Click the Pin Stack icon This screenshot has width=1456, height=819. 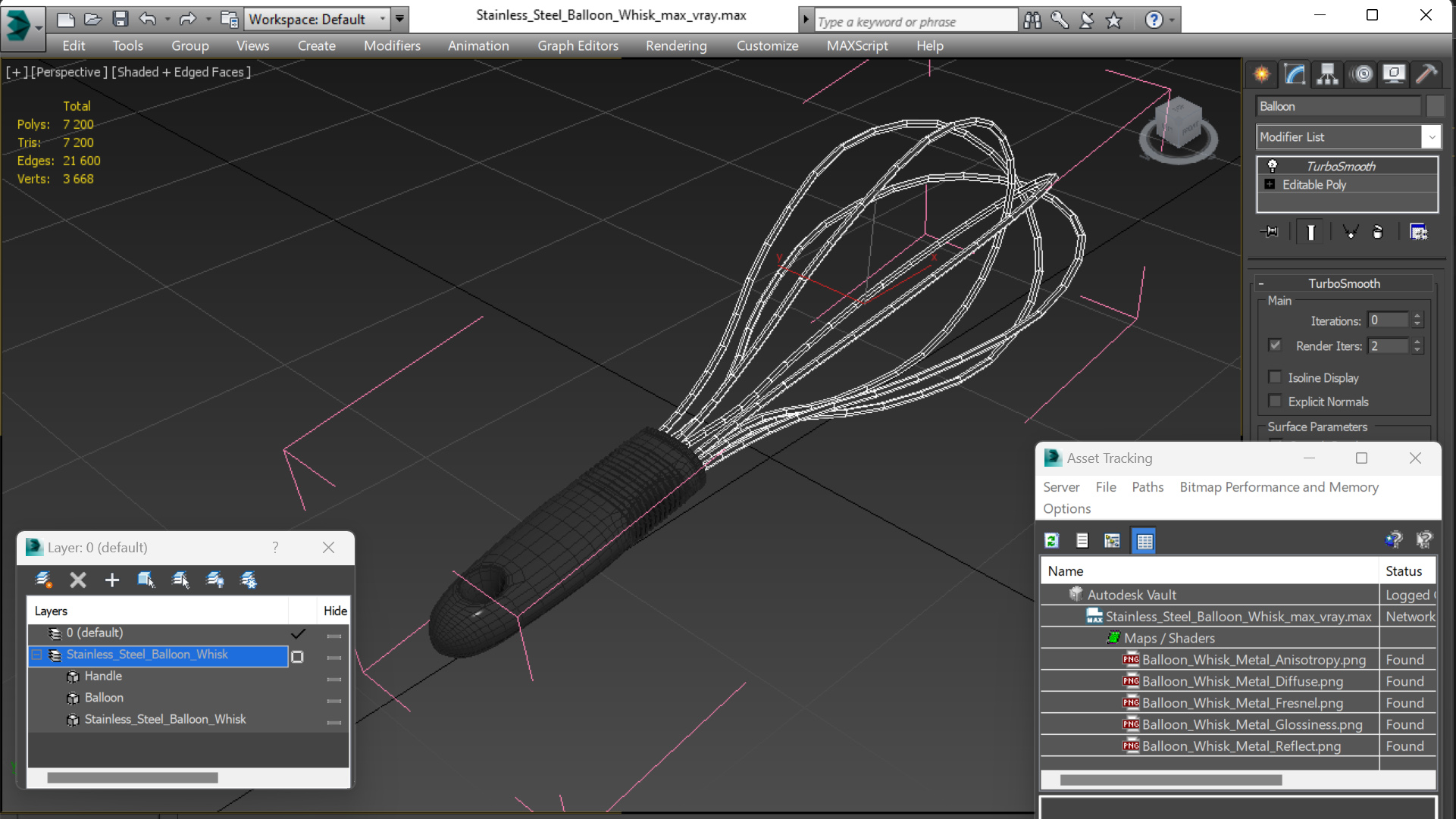click(x=1270, y=232)
